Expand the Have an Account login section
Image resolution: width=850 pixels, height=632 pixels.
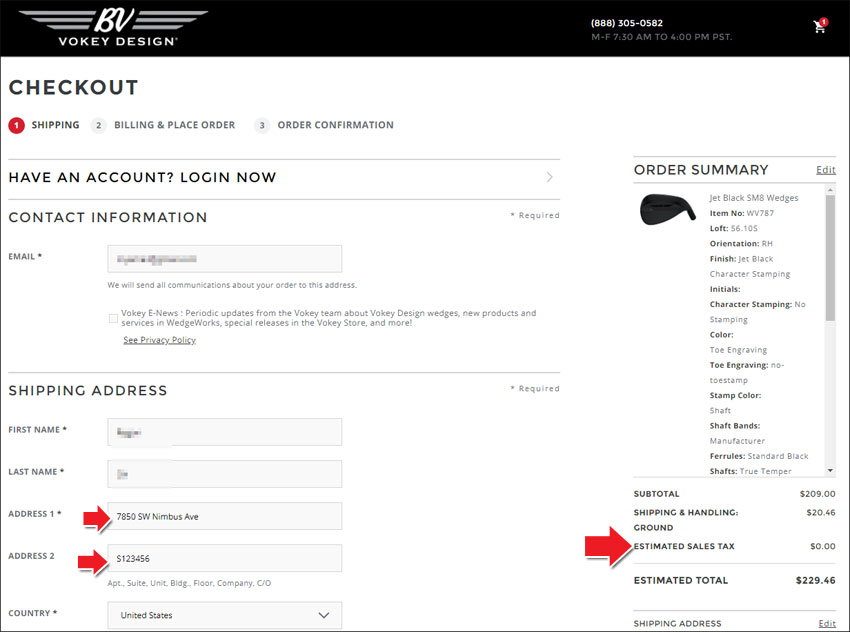(284, 177)
